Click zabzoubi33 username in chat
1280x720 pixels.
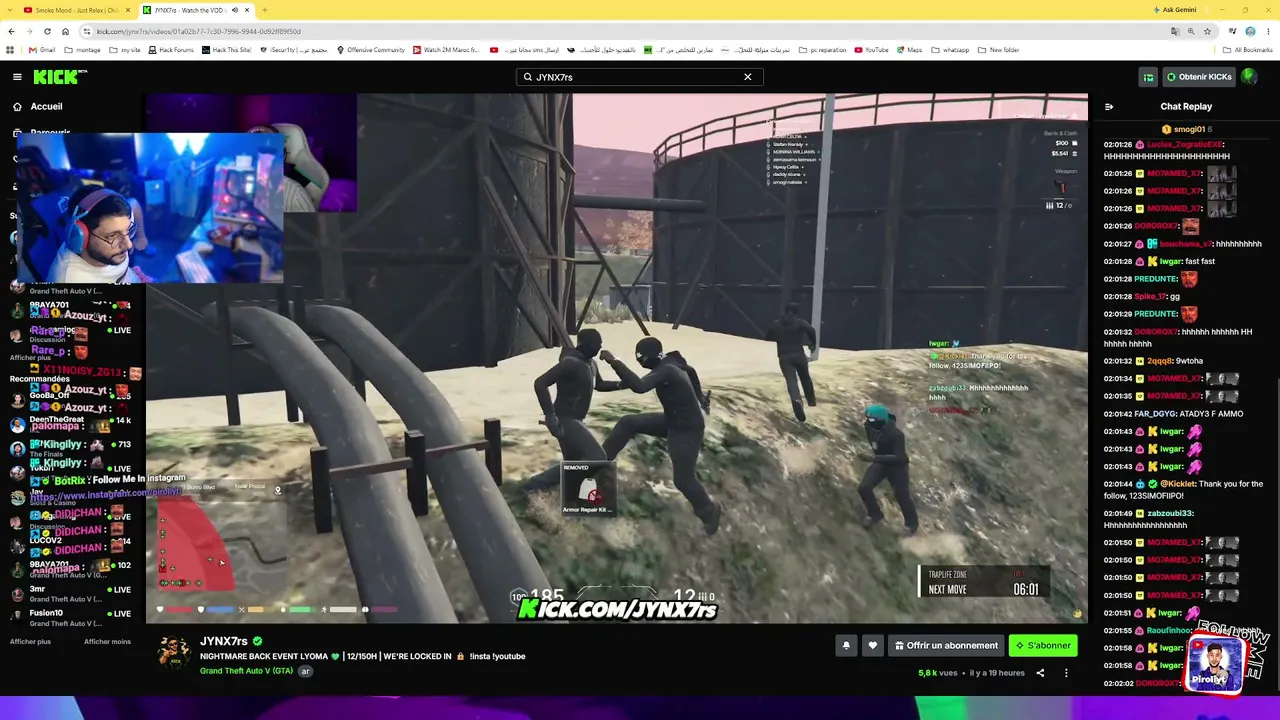tap(1170, 513)
